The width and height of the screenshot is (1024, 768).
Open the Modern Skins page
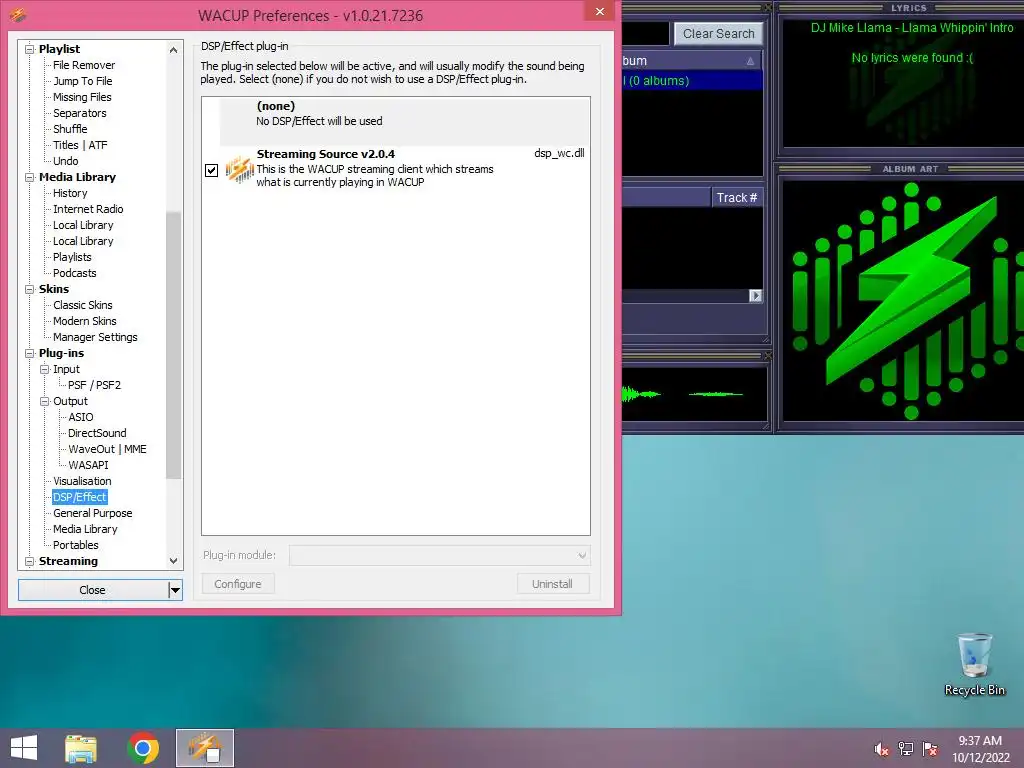(84, 321)
